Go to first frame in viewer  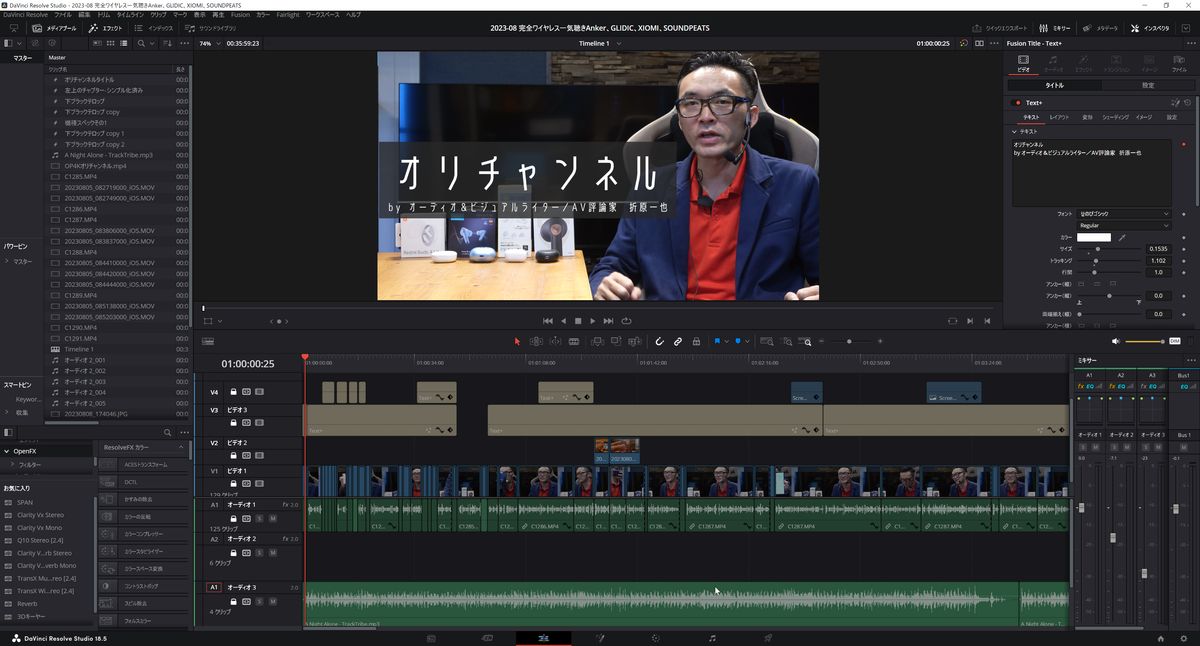[x=547, y=321]
